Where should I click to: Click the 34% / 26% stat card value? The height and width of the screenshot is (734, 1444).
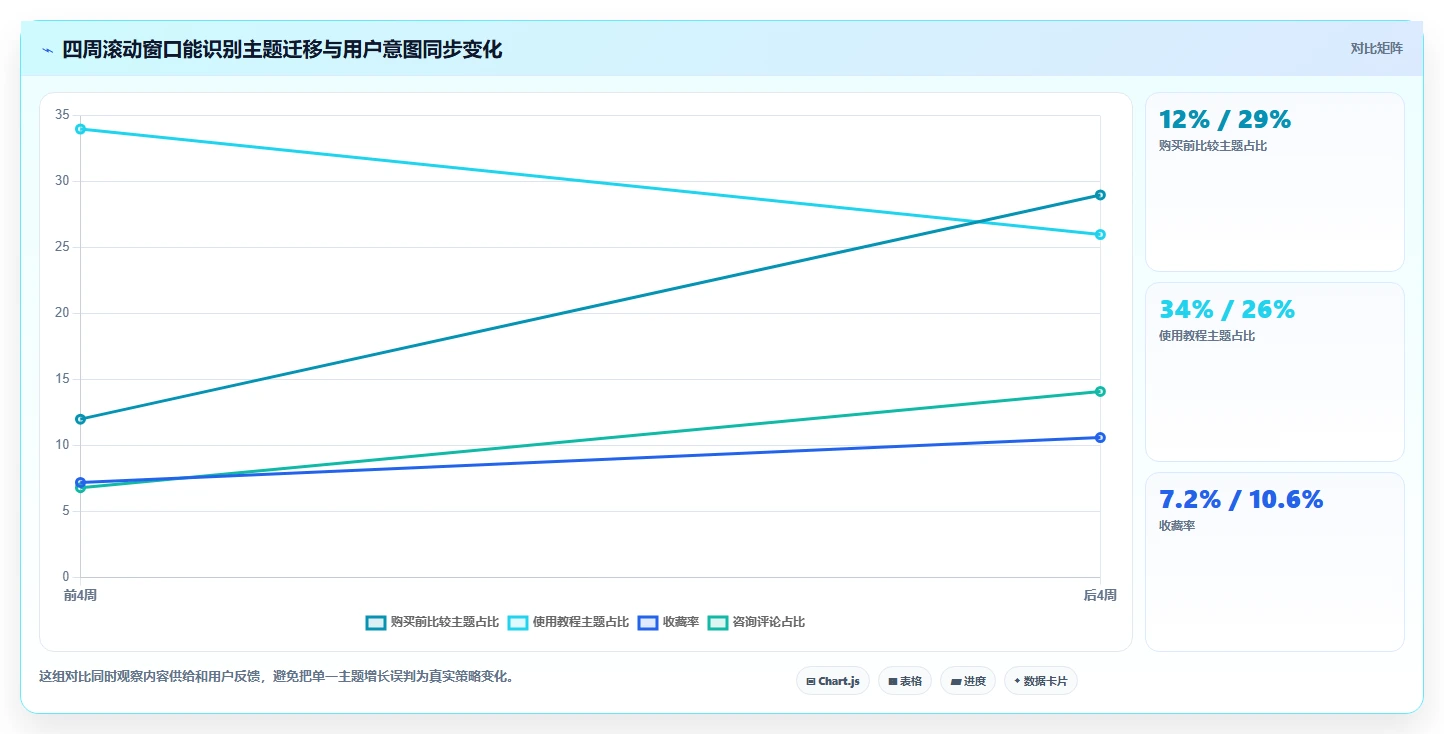(x=1227, y=310)
